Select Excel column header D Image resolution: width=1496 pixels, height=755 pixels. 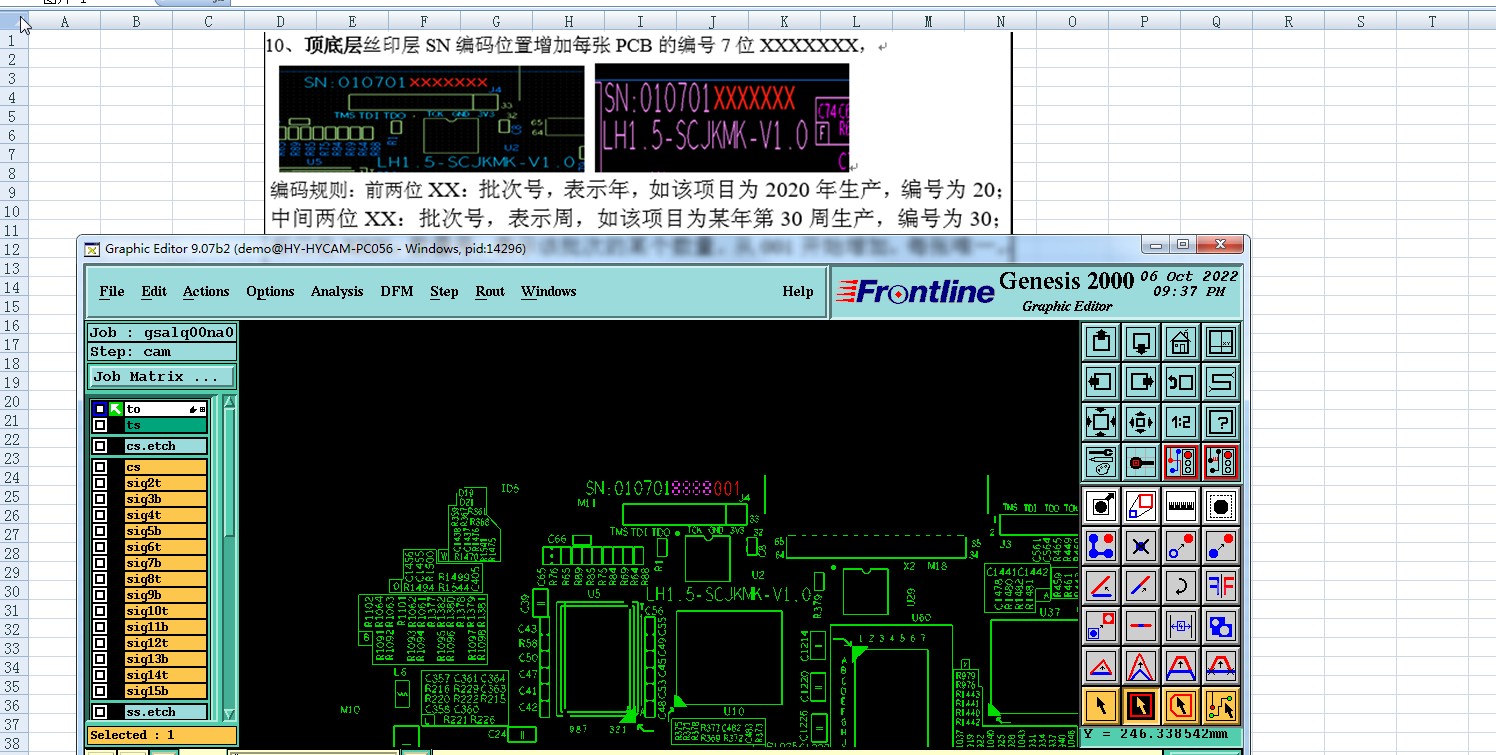(x=280, y=22)
